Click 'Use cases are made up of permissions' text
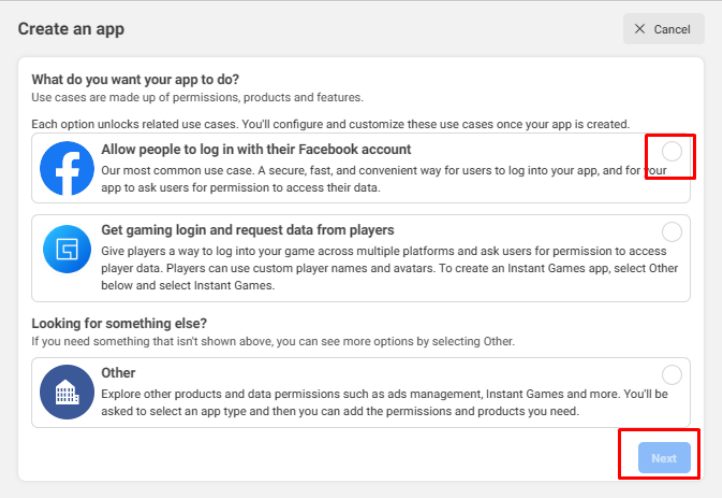The image size is (722, 498). click(x=198, y=98)
